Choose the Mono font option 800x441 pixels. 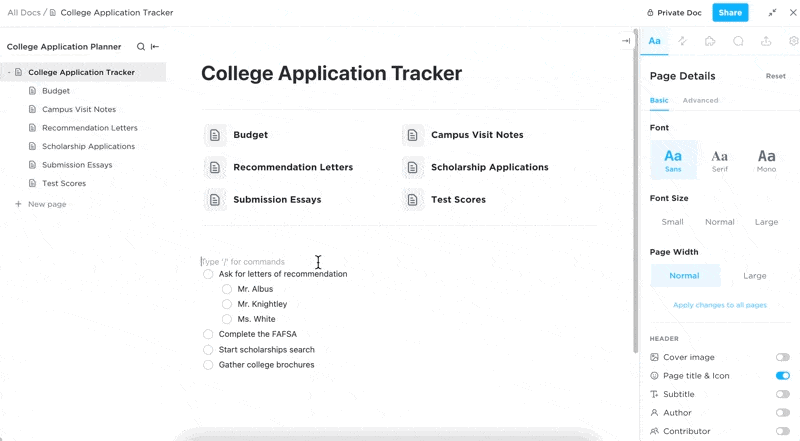point(766,159)
